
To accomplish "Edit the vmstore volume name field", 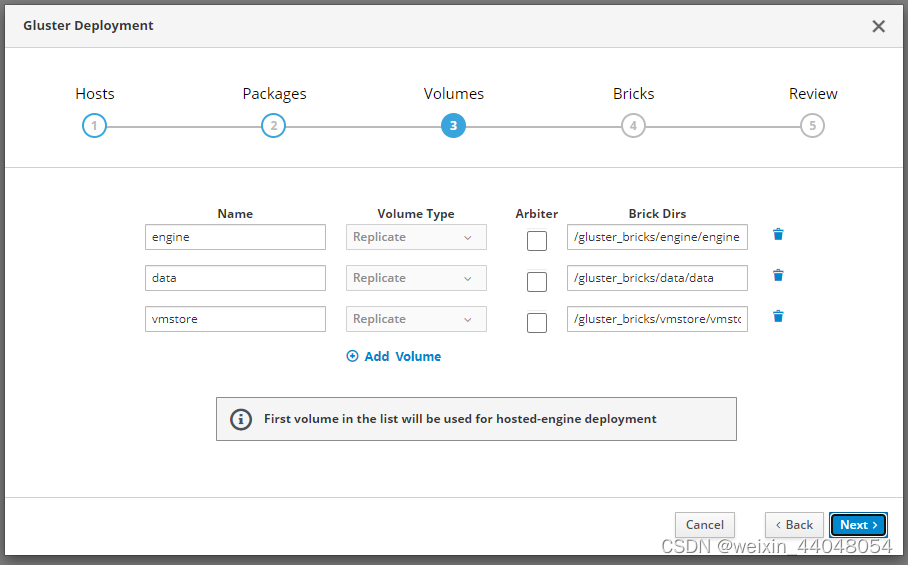I will pyautogui.click(x=235, y=320).
